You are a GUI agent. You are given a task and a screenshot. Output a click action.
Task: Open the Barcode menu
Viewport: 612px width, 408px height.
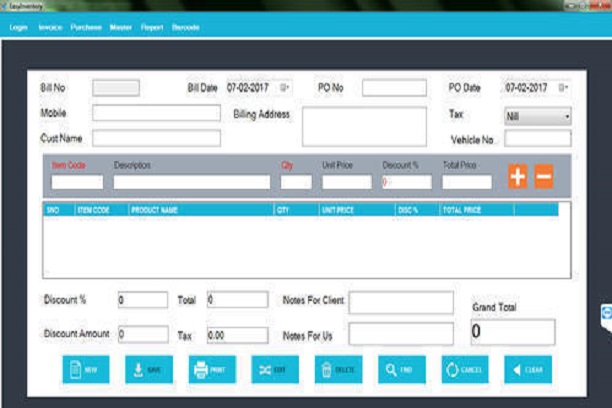186,27
